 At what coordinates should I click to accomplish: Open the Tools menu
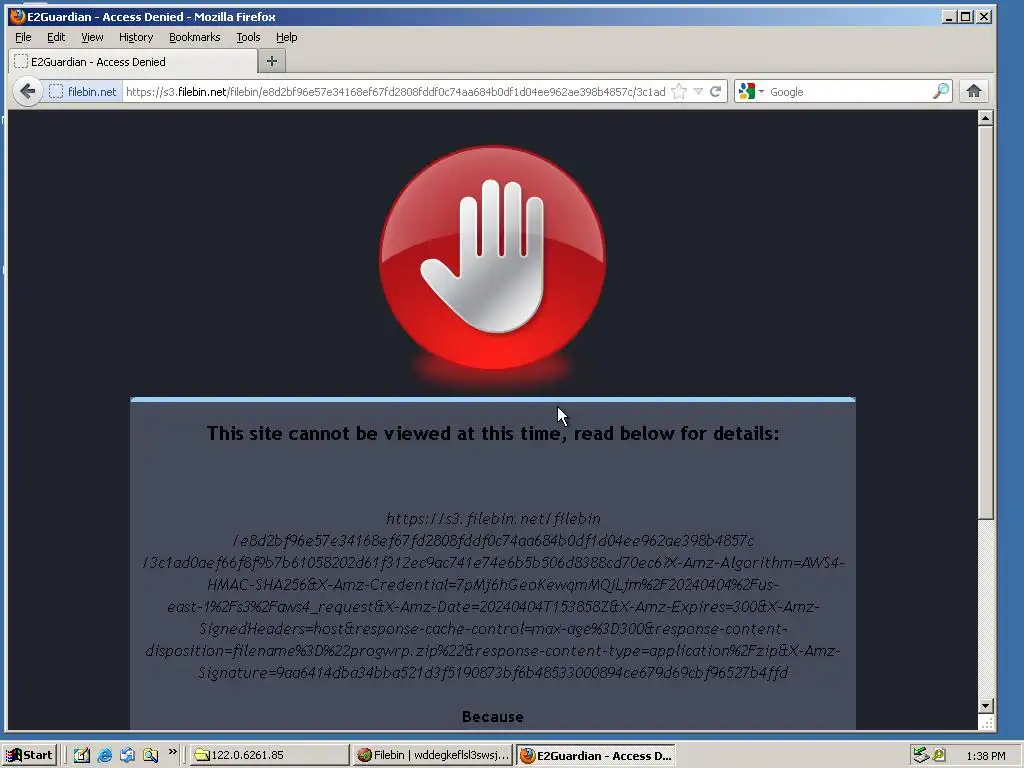(248, 37)
